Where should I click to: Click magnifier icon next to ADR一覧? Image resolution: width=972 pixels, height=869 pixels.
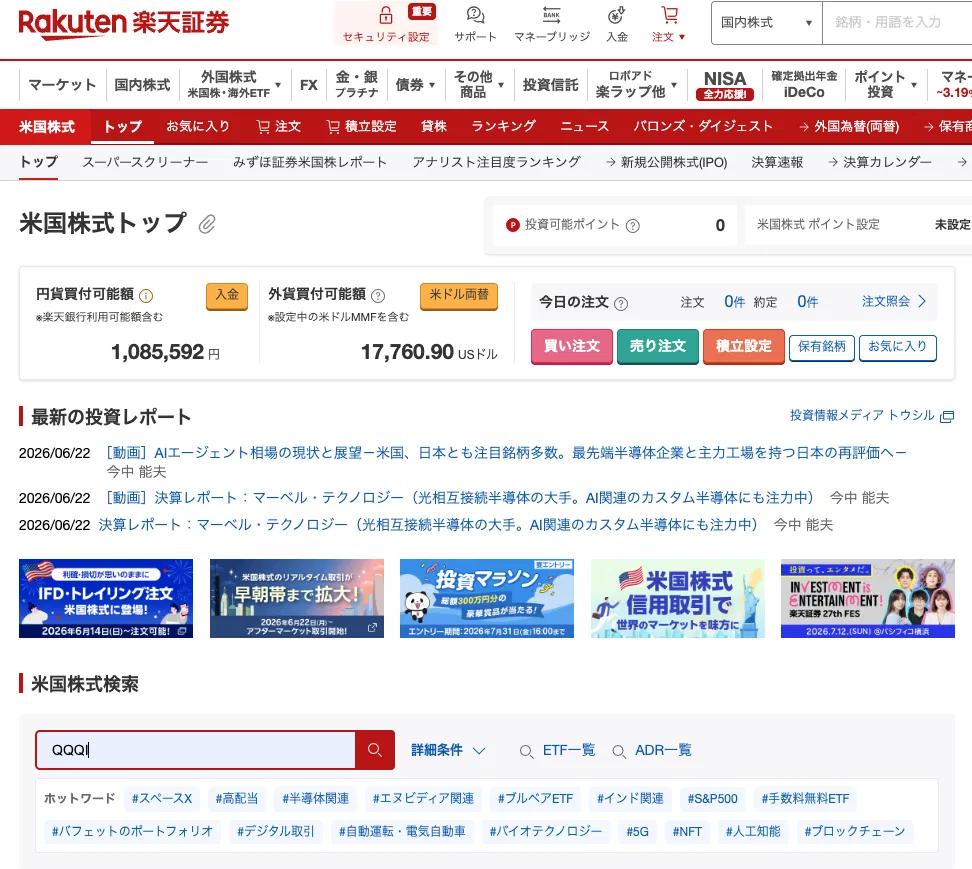point(619,752)
